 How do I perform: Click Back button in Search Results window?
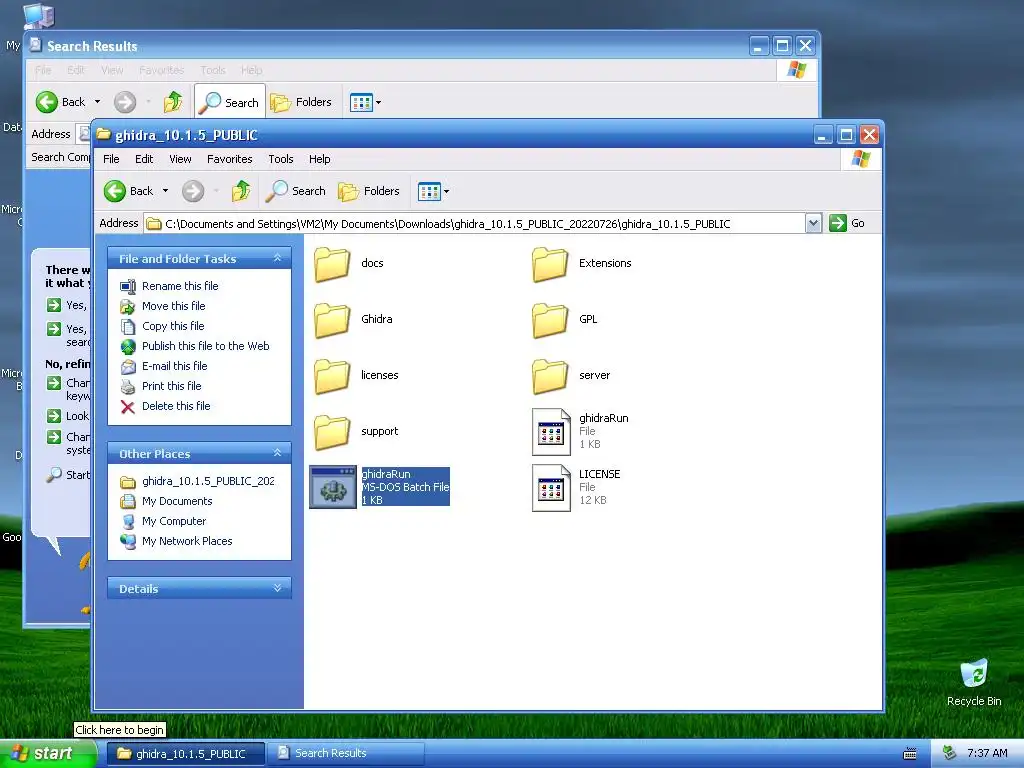[x=61, y=103]
